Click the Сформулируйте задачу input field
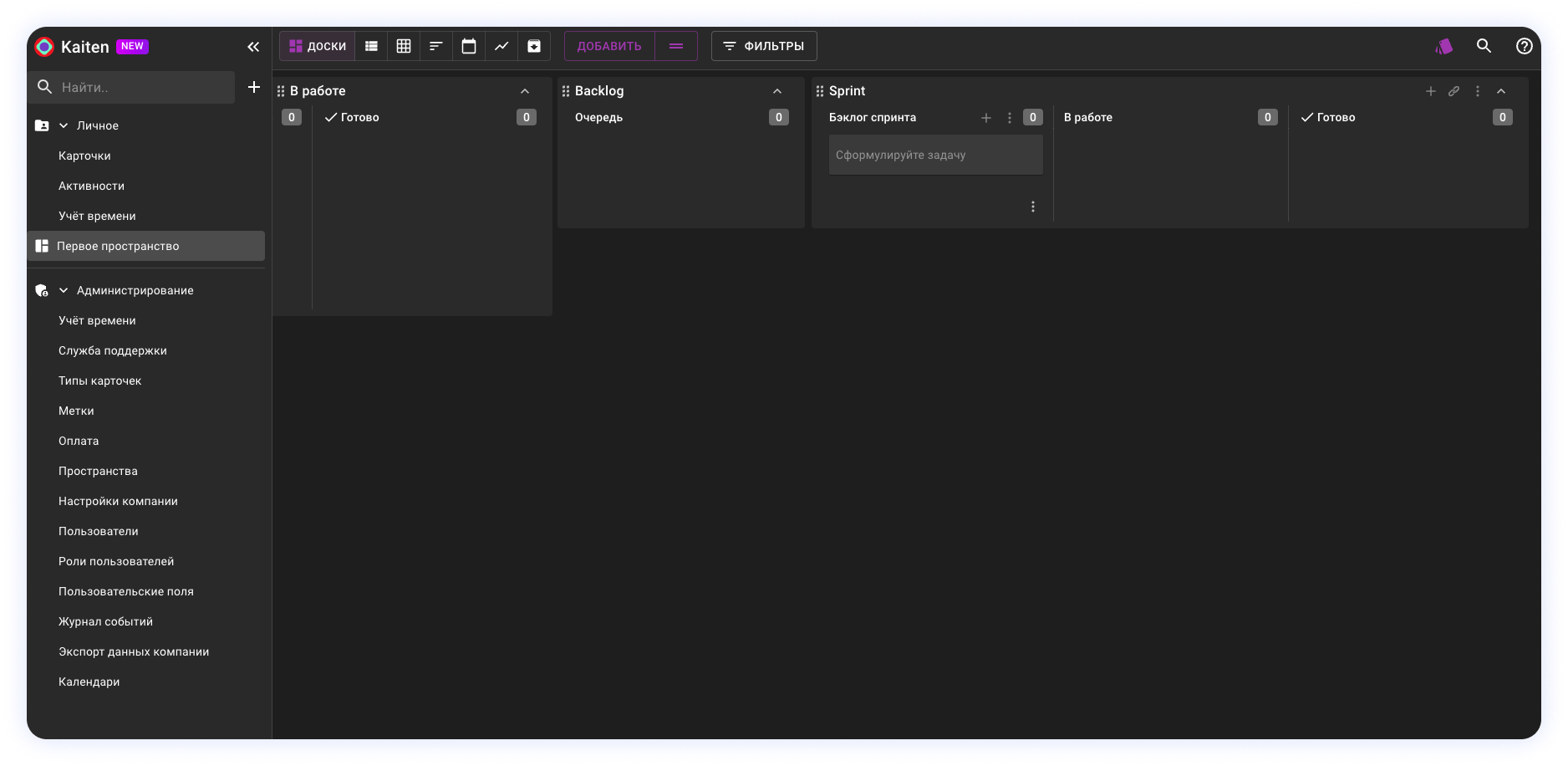Screen dimensions: 1568x766 pyautogui.click(x=935, y=155)
